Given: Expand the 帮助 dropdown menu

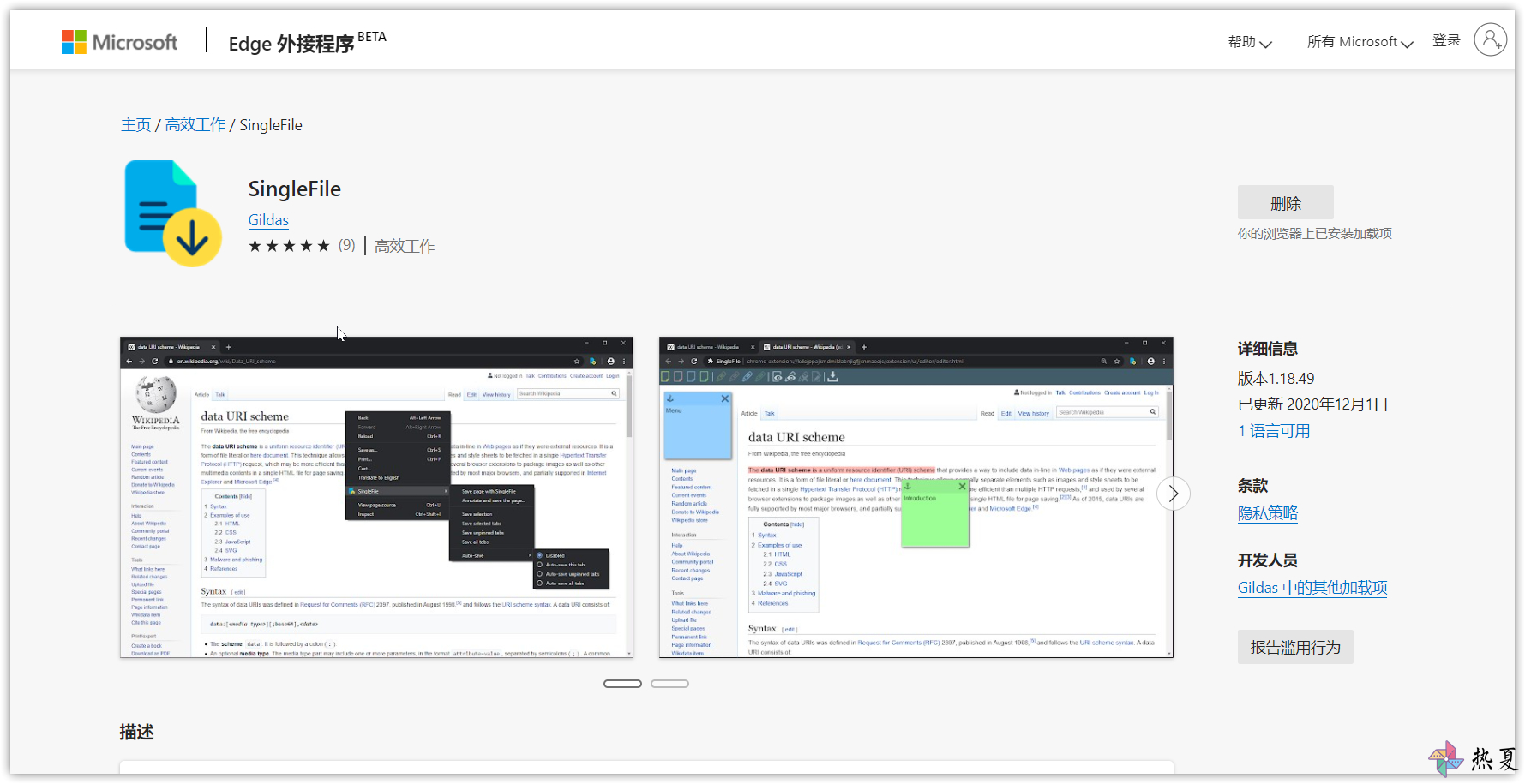Looking at the screenshot, I should (1250, 42).
